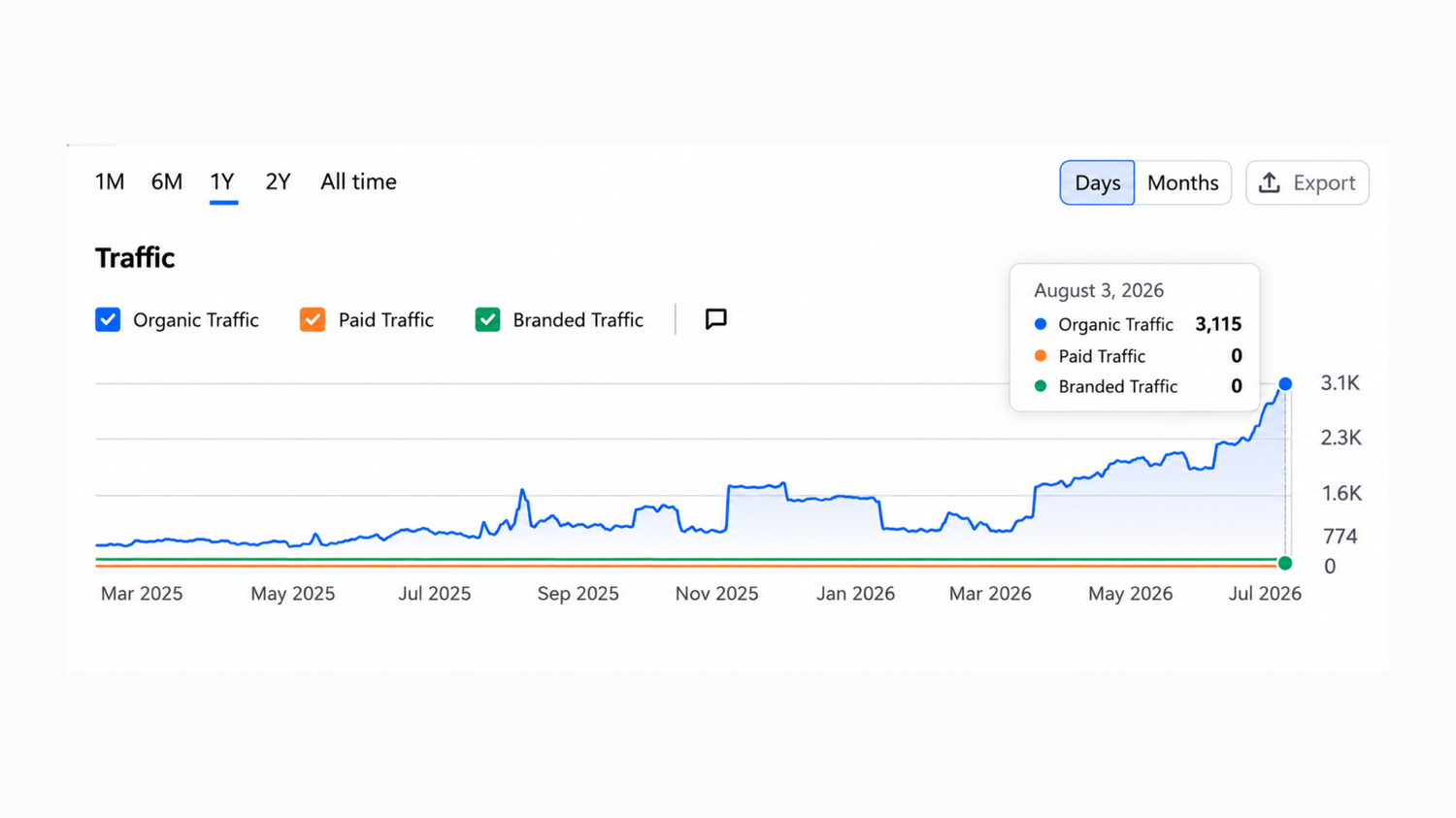
Task: Click the orange Paid Traffic dot in tooltip
Action: [x=1041, y=356]
